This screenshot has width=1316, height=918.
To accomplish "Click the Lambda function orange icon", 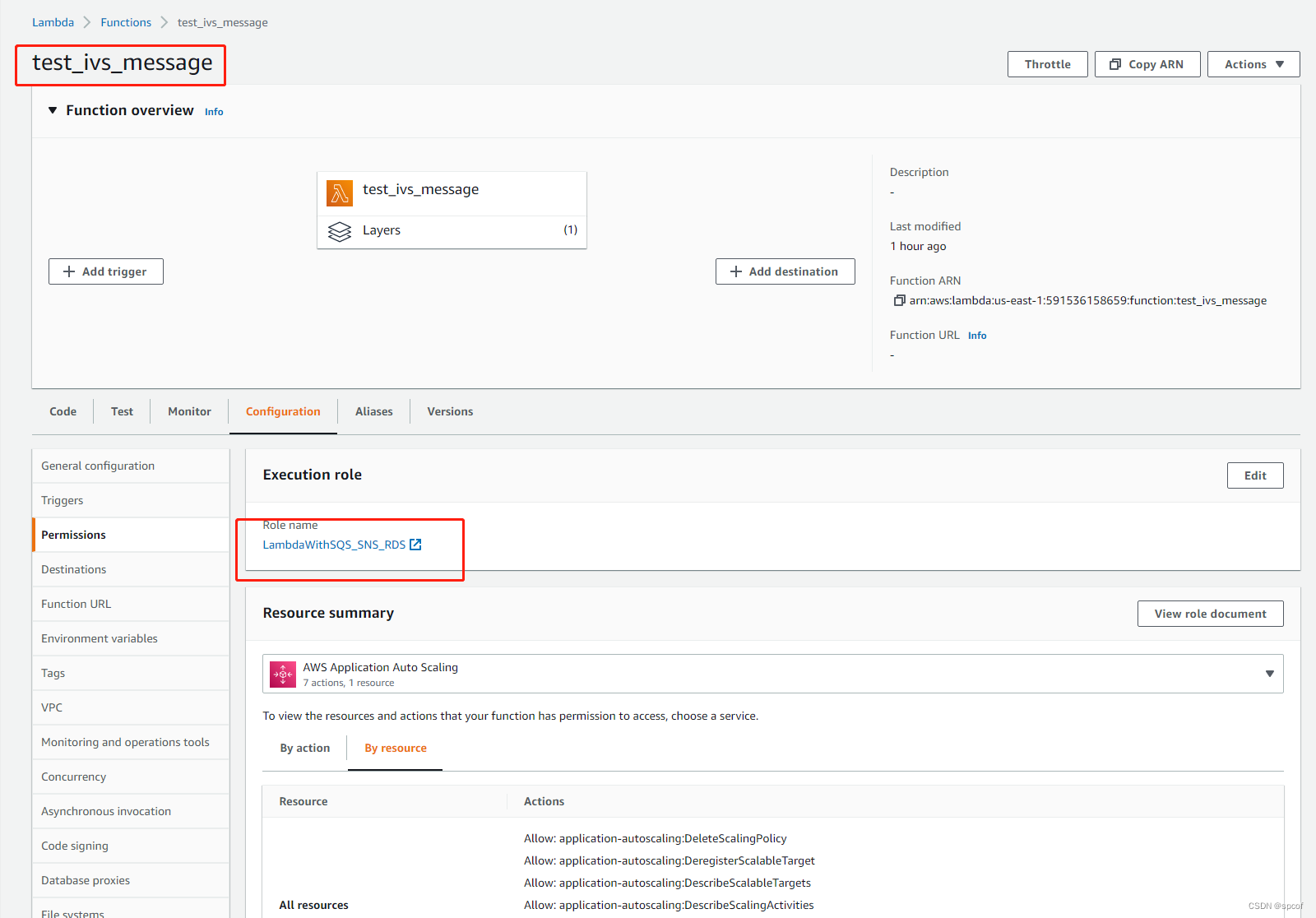I will pyautogui.click(x=340, y=193).
